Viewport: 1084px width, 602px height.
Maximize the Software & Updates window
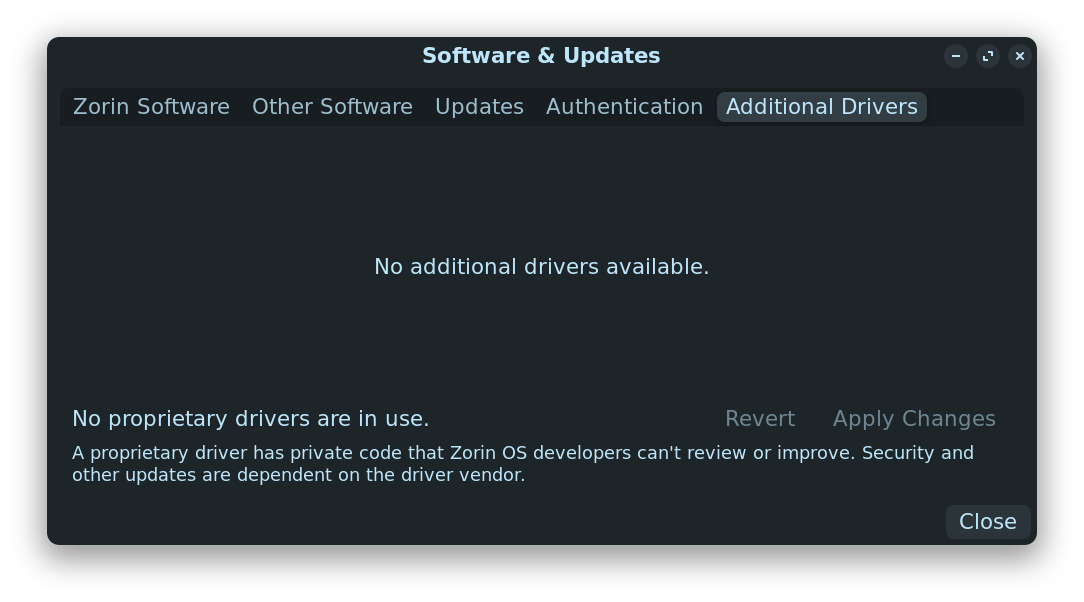(x=988, y=56)
